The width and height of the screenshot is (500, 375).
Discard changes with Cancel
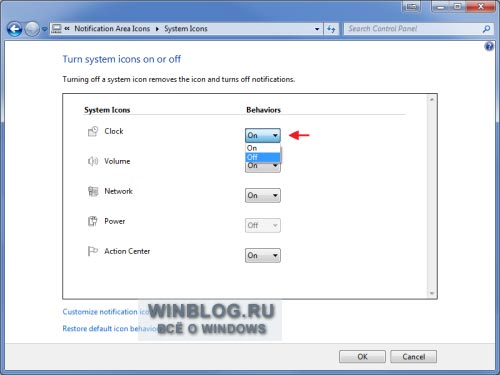tap(413, 357)
